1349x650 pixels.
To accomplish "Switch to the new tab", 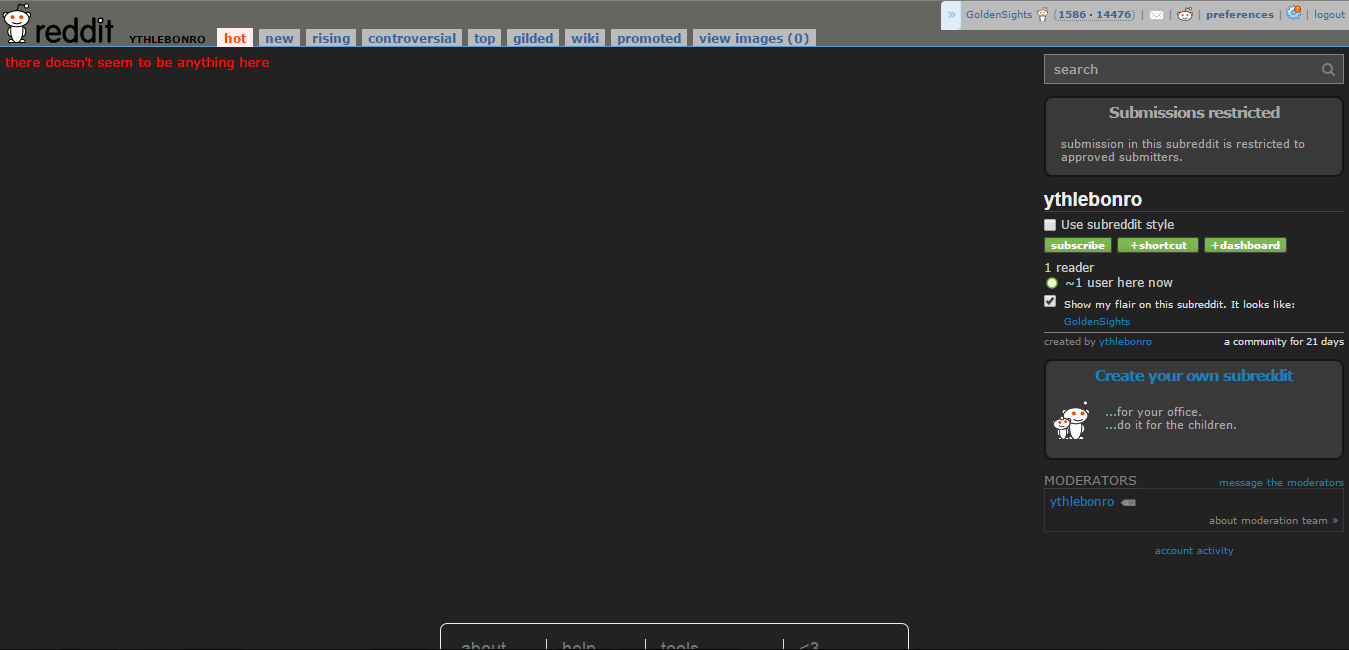I will click(x=279, y=38).
